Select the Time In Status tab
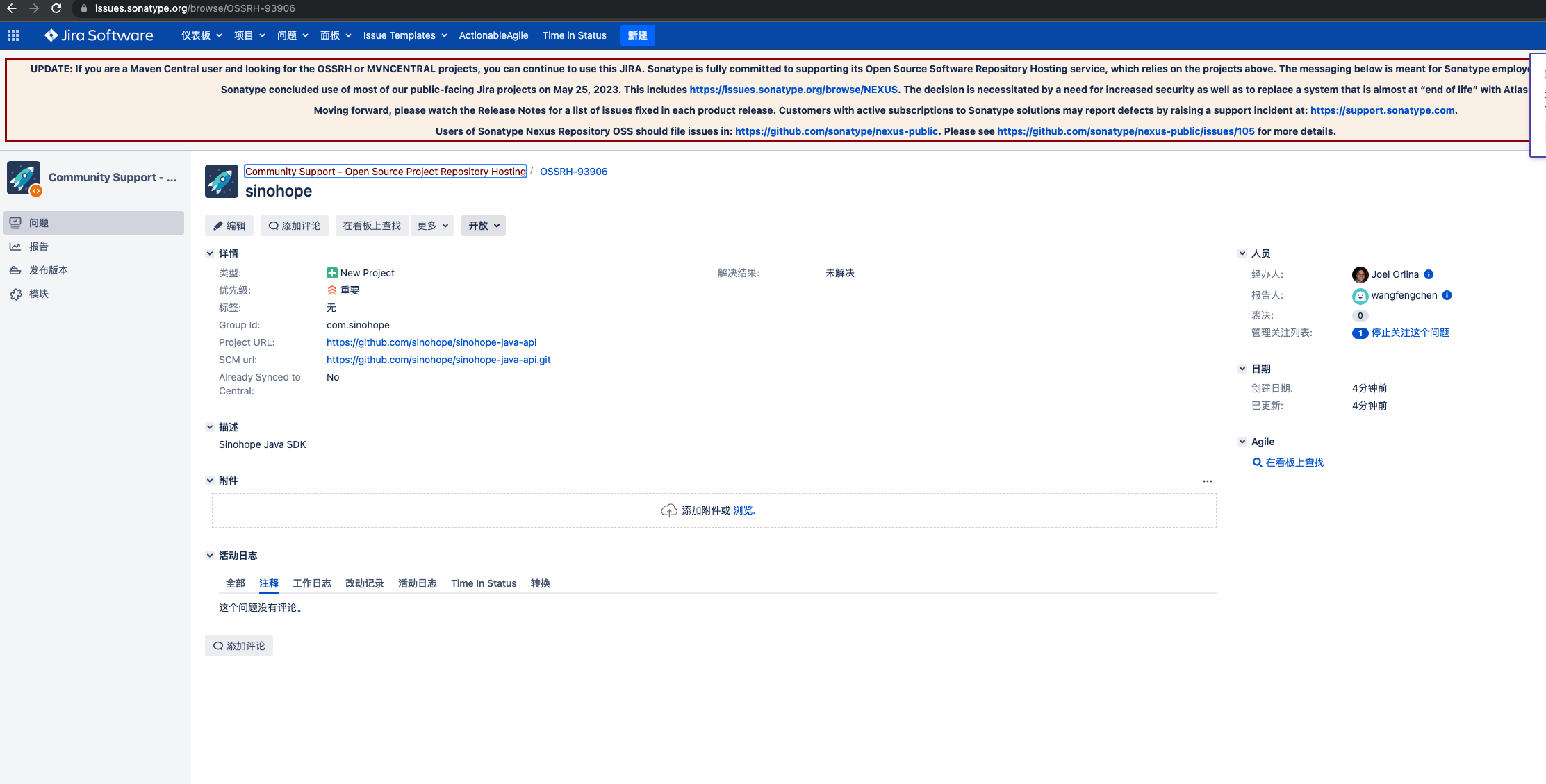The width and height of the screenshot is (1546, 784). coord(483,582)
